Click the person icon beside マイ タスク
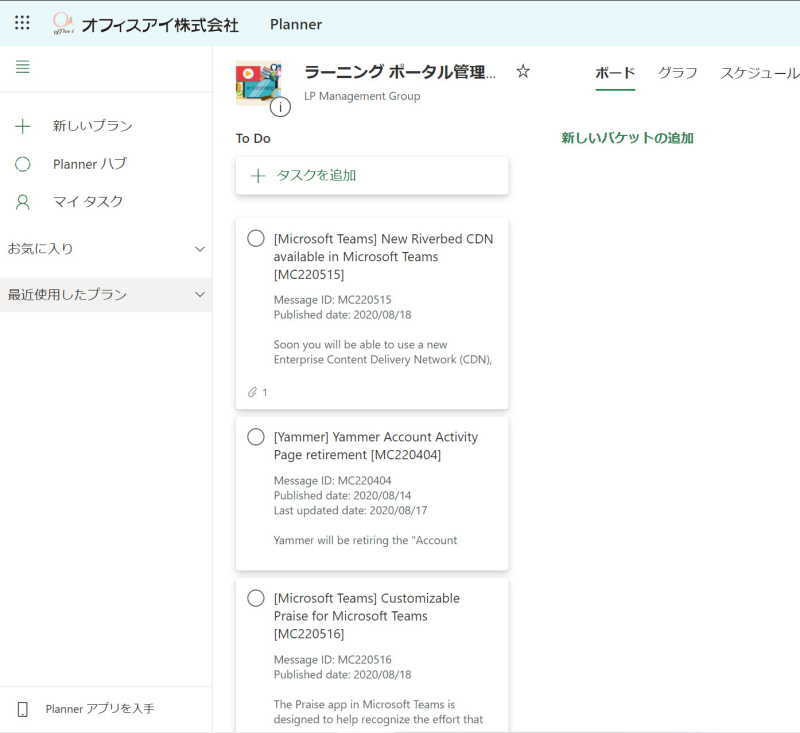This screenshot has width=800, height=733. click(x=22, y=202)
